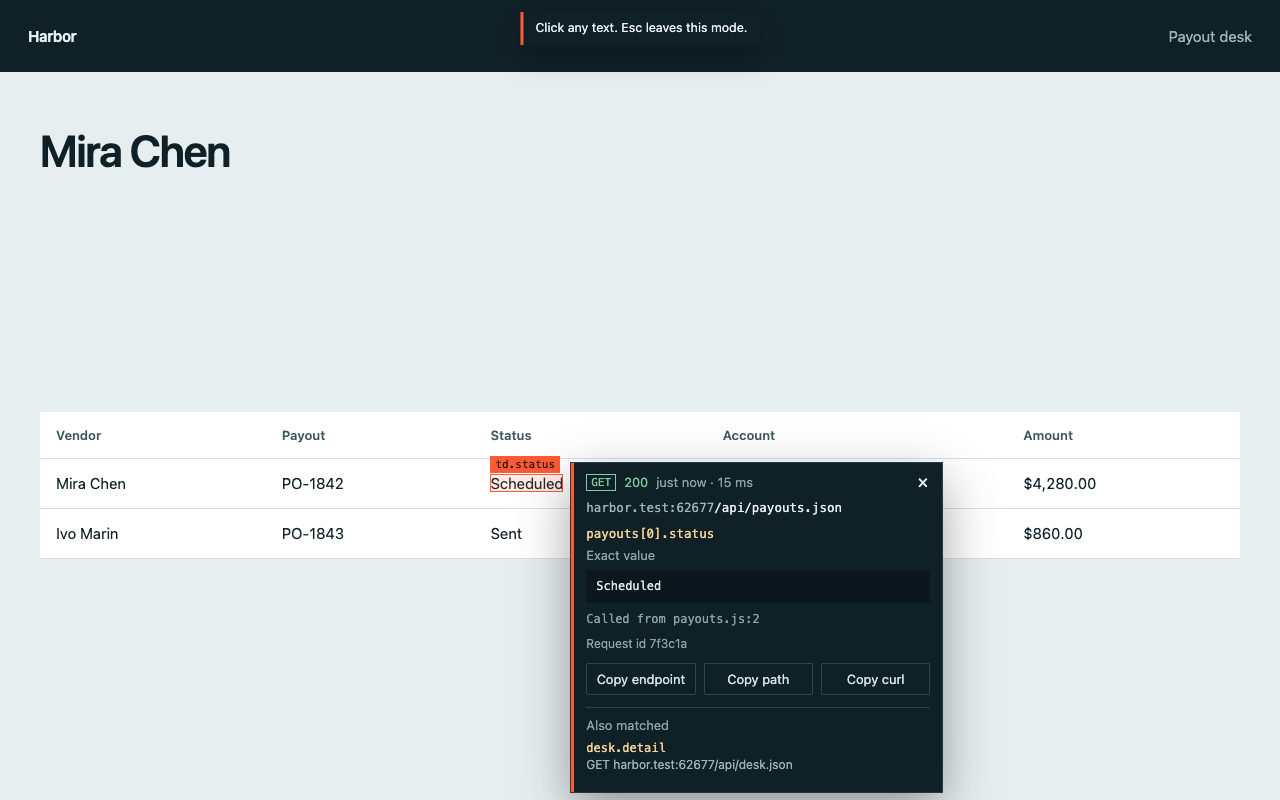Click the Amount column header

(1048, 436)
